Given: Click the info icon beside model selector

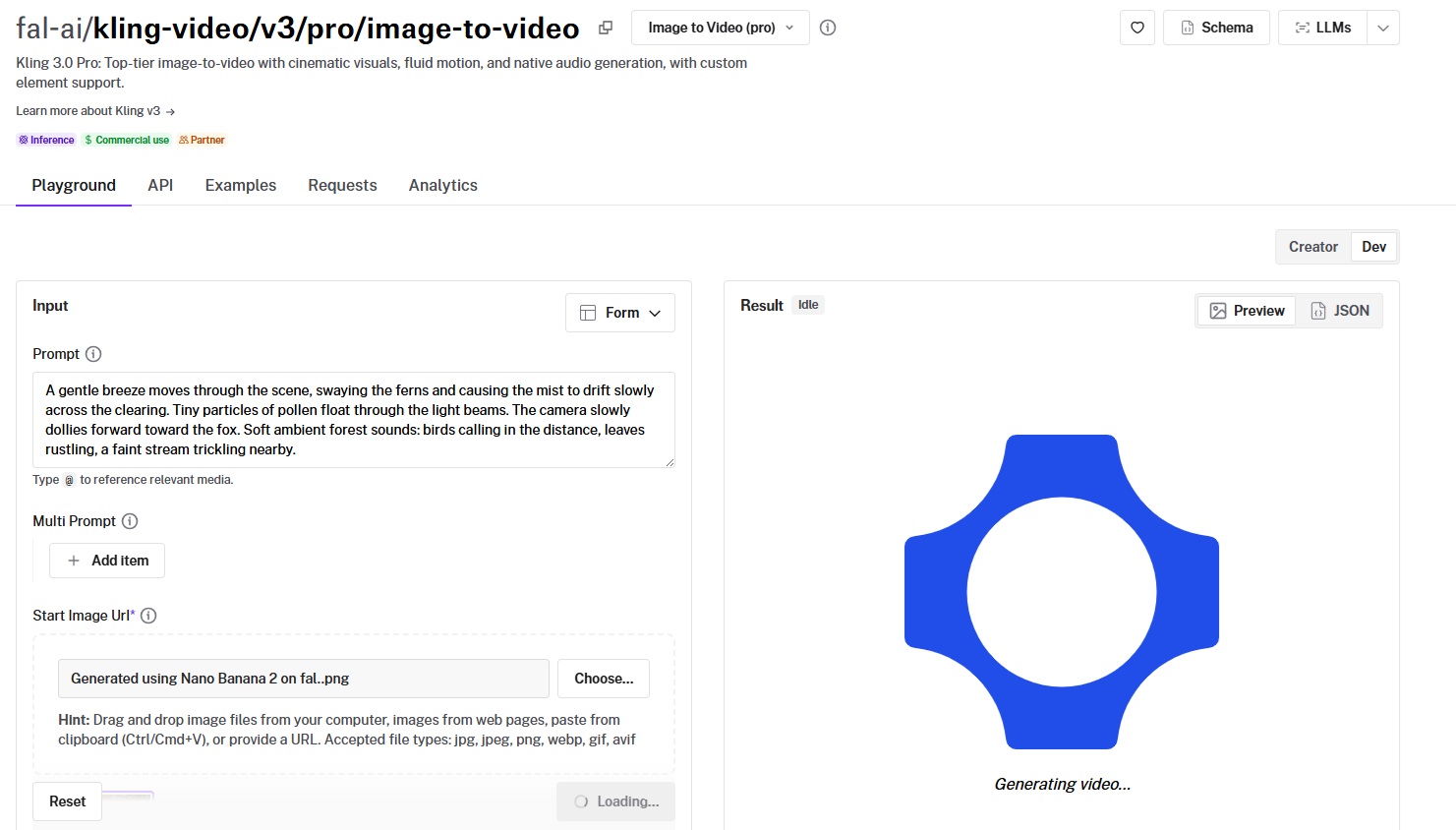Looking at the screenshot, I should pyautogui.click(x=828, y=28).
